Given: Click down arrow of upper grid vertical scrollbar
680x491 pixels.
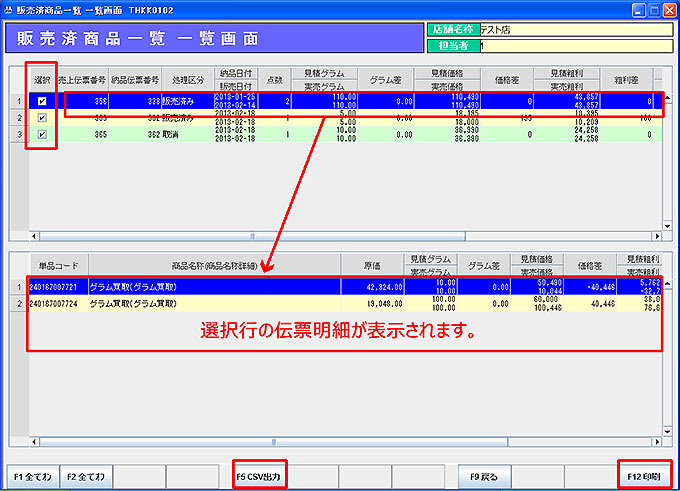Looking at the screenshot, I should [667, 227].
